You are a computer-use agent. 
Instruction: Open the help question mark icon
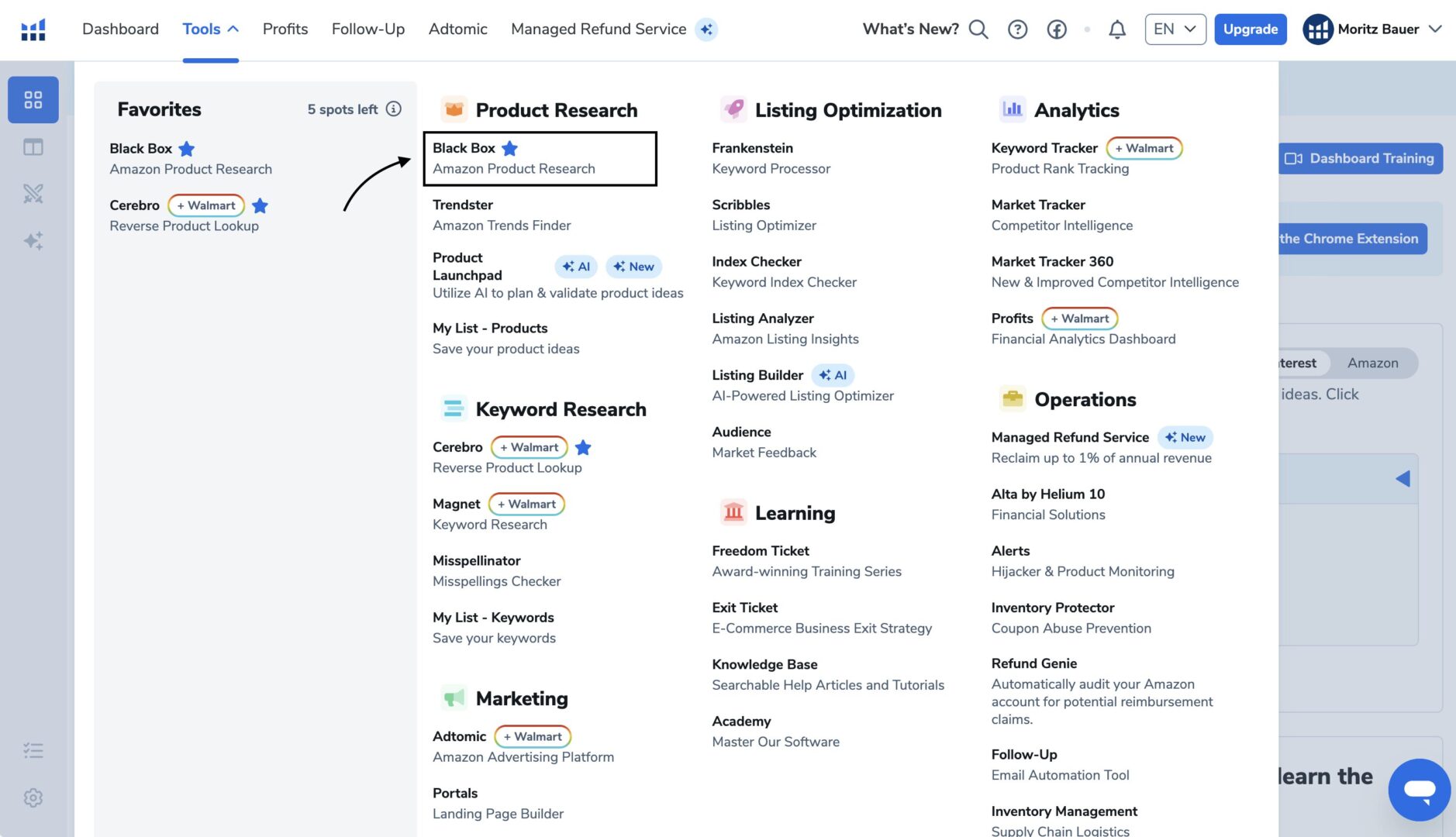[1017, 29]
